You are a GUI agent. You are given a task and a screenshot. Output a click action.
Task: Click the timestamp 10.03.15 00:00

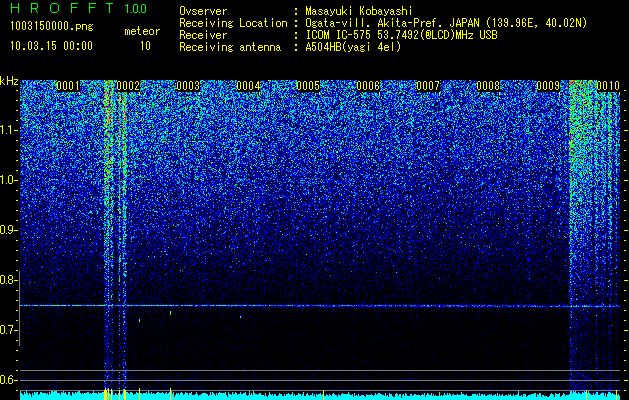51,46
